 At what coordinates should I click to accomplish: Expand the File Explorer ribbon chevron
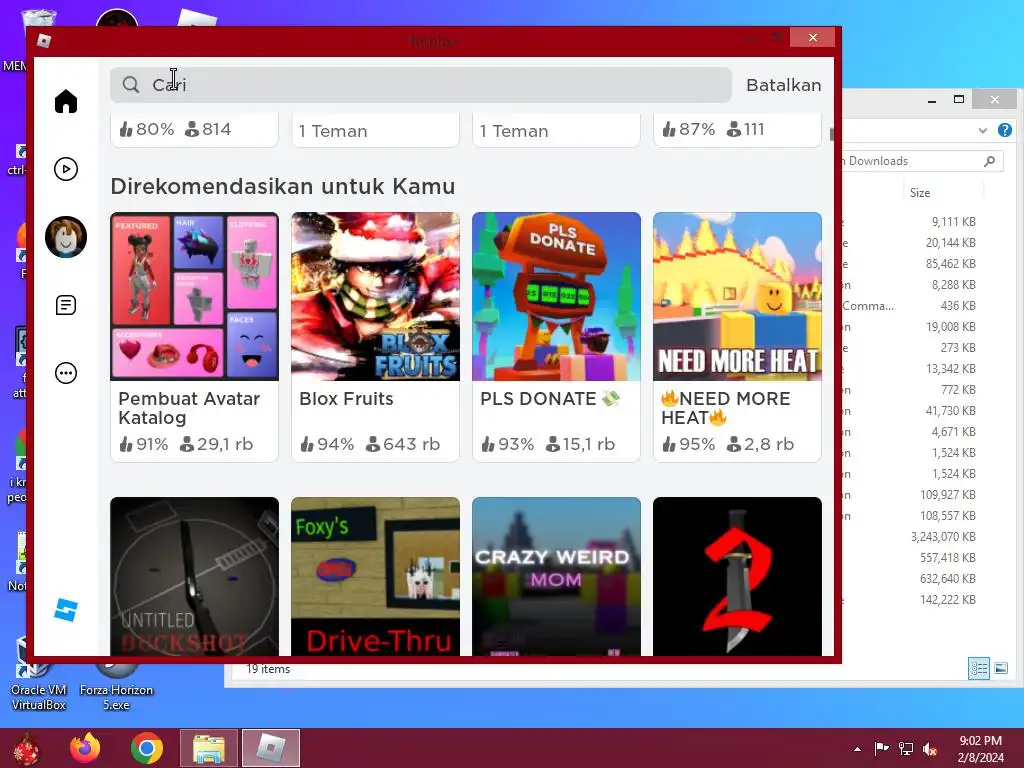click(x=982, y=131)
